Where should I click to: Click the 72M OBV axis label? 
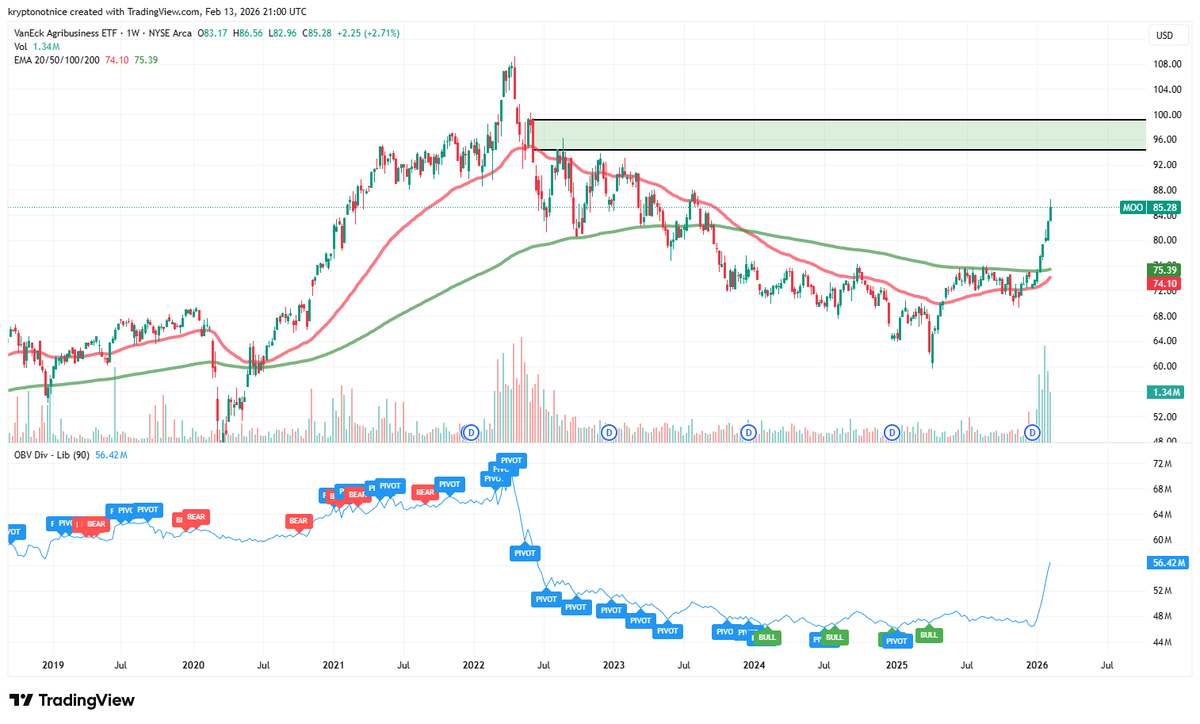(1161, 465)
